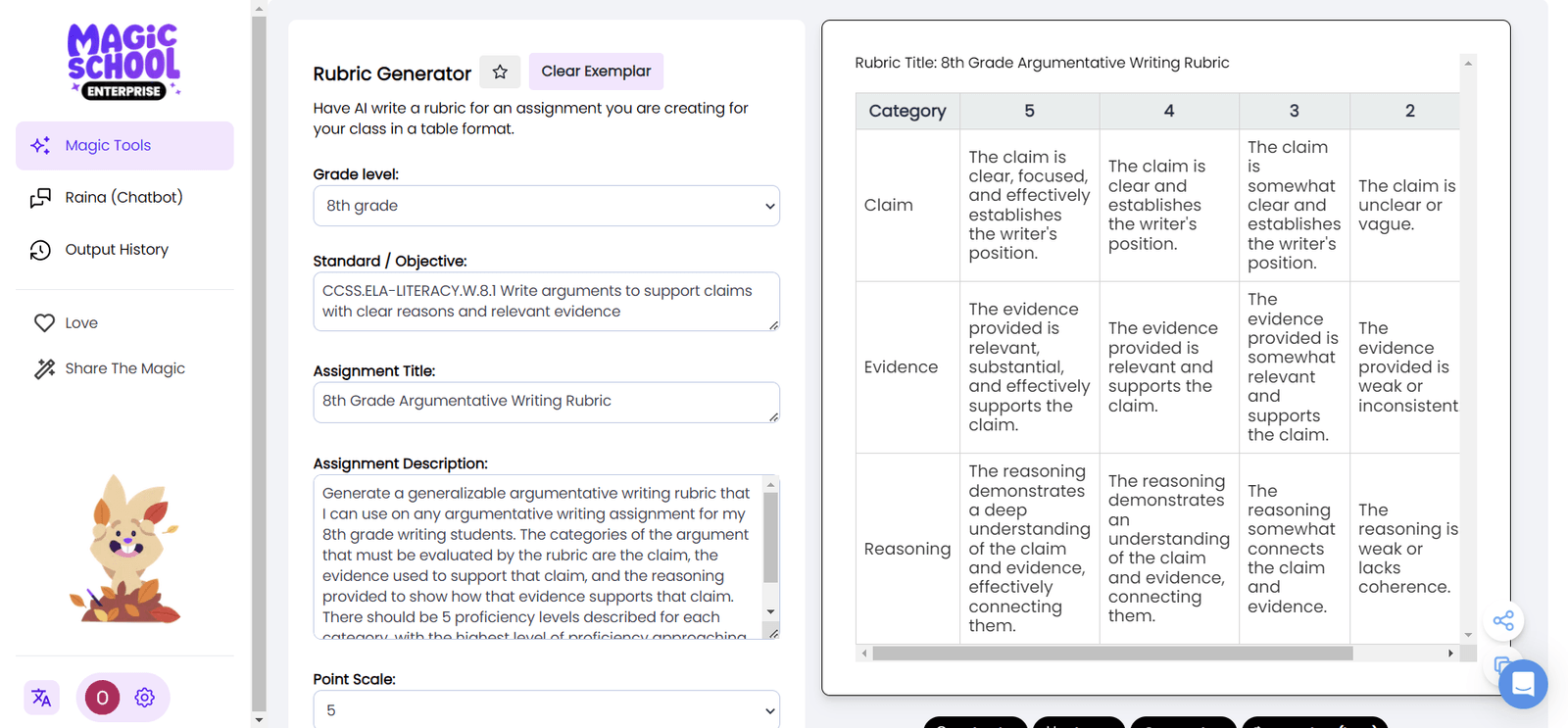The width and height of the screenshot is (1568, 728).
Task: Click the Magic School Enterprise logo
Action: [x=123, y=59]
